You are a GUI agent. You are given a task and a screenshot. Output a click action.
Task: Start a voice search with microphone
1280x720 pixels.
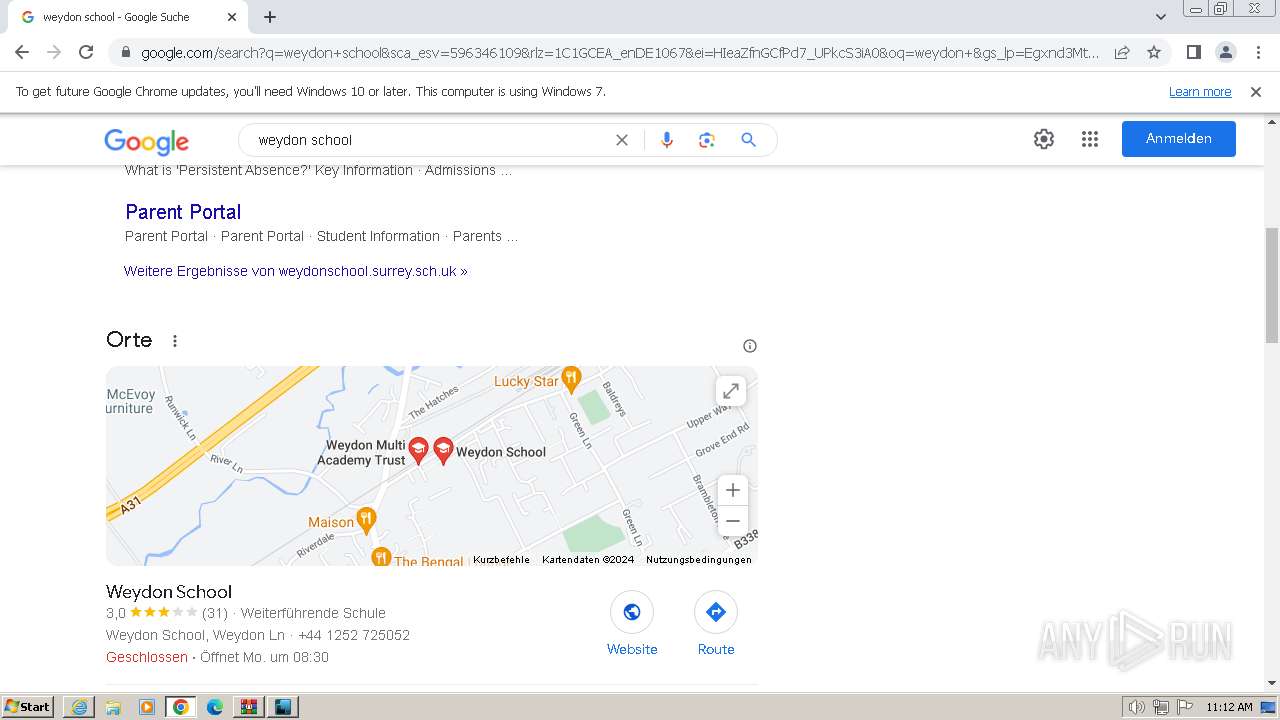pyautogui.click(x=667, y=140)
